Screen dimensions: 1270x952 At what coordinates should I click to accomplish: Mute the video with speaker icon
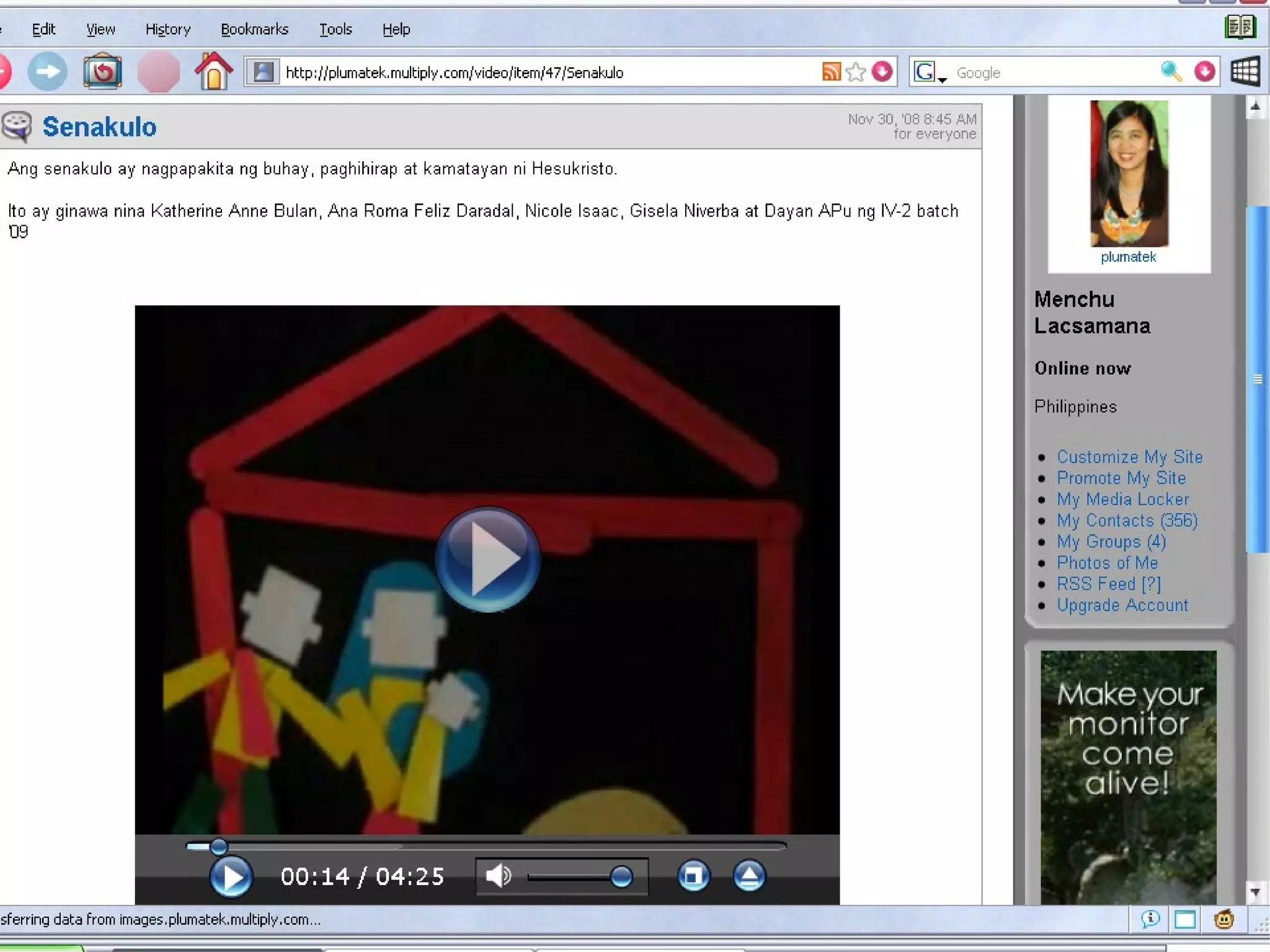(x=498, y=876)
